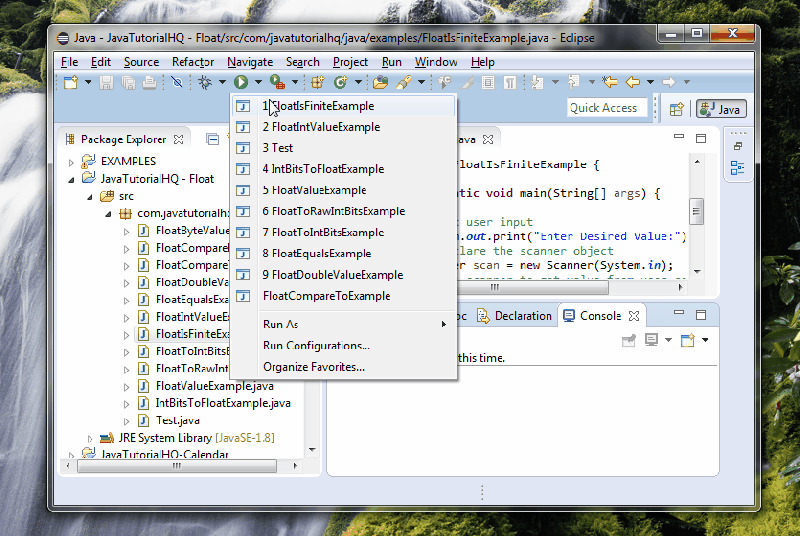The height and width of the screenshot is (536, 800).
Task: Open the File menu
Action: [69, 62]
